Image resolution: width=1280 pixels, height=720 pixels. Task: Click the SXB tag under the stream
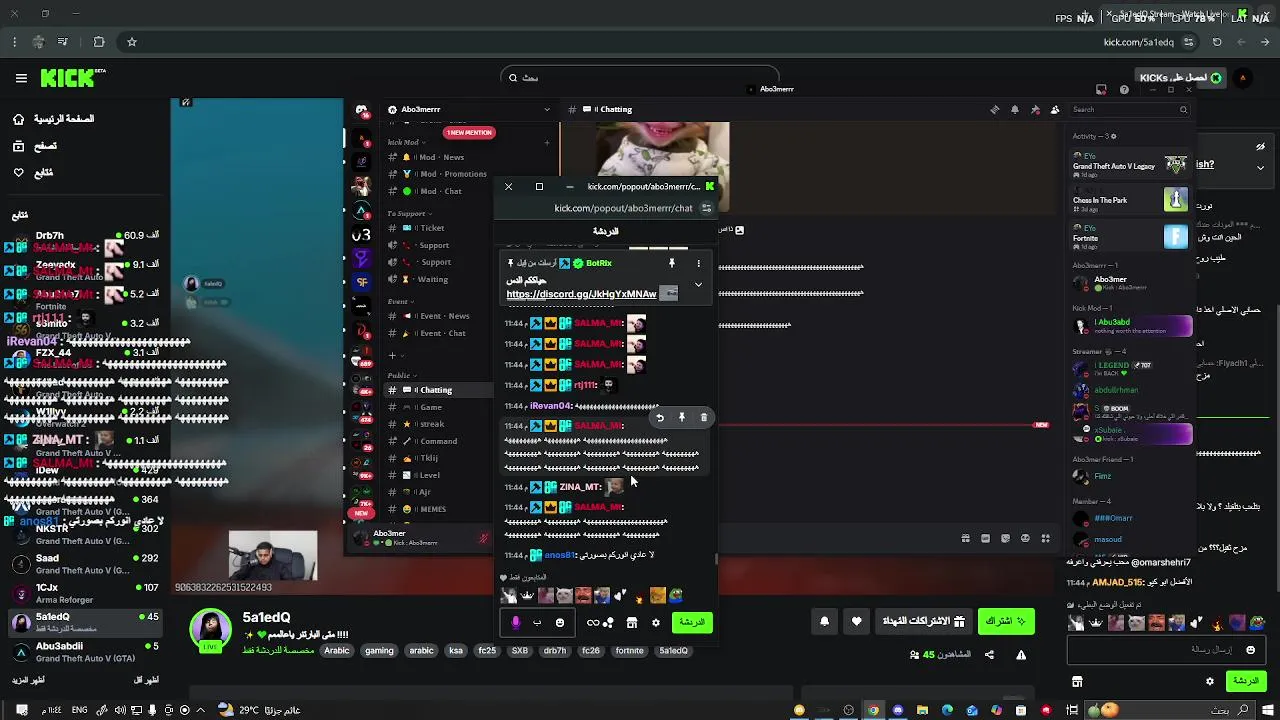pos(520,651)
